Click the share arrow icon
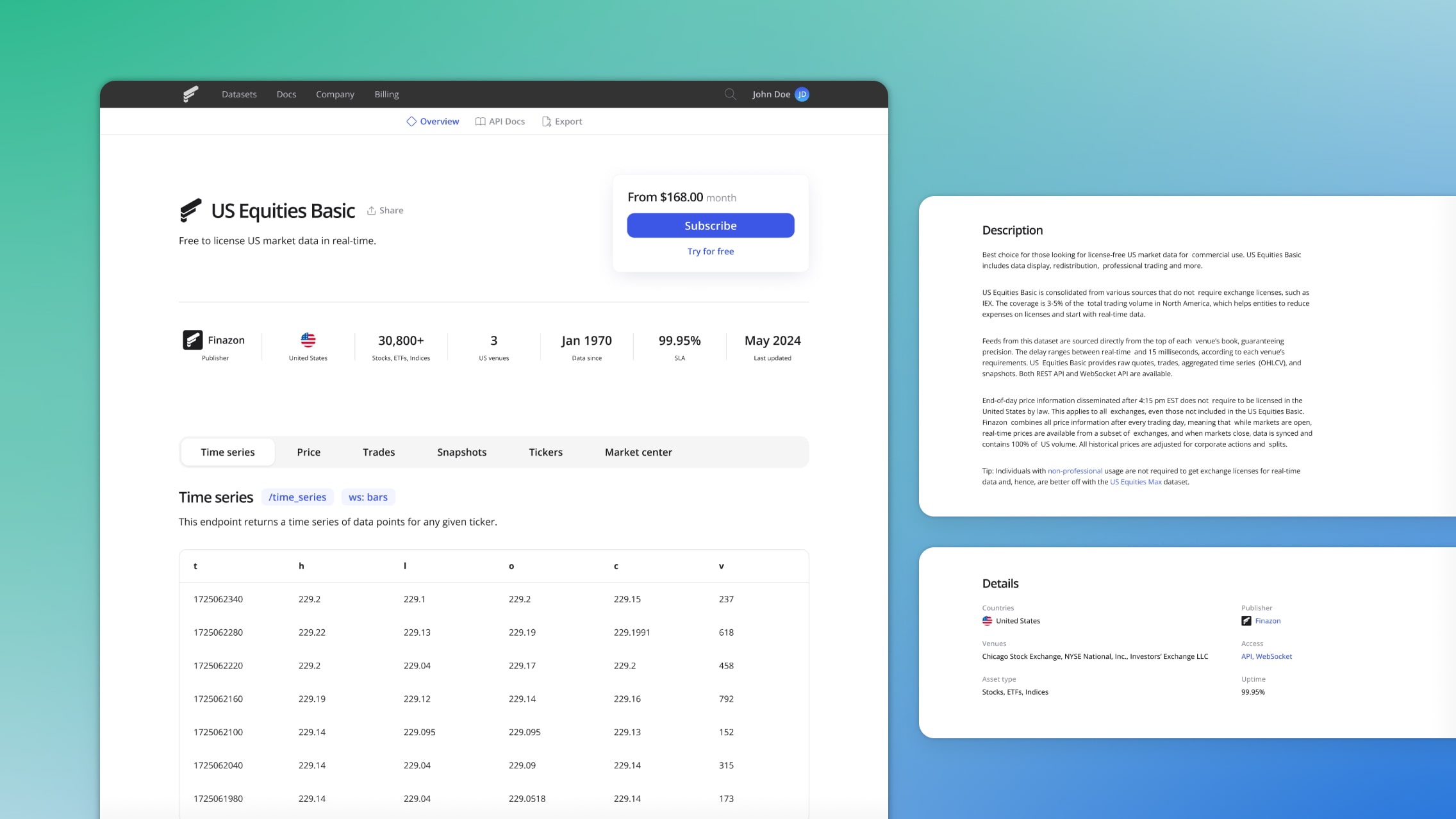This screenshot has width=1456, height=819. click(371, 210)
